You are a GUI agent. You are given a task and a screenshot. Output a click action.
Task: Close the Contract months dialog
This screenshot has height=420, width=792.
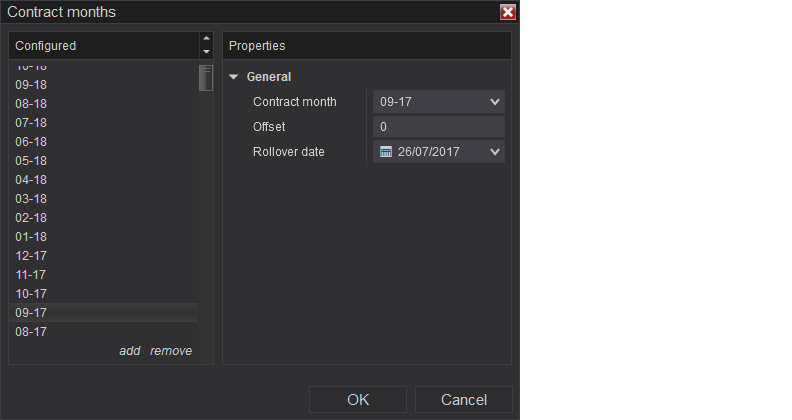tap(508, 12)
